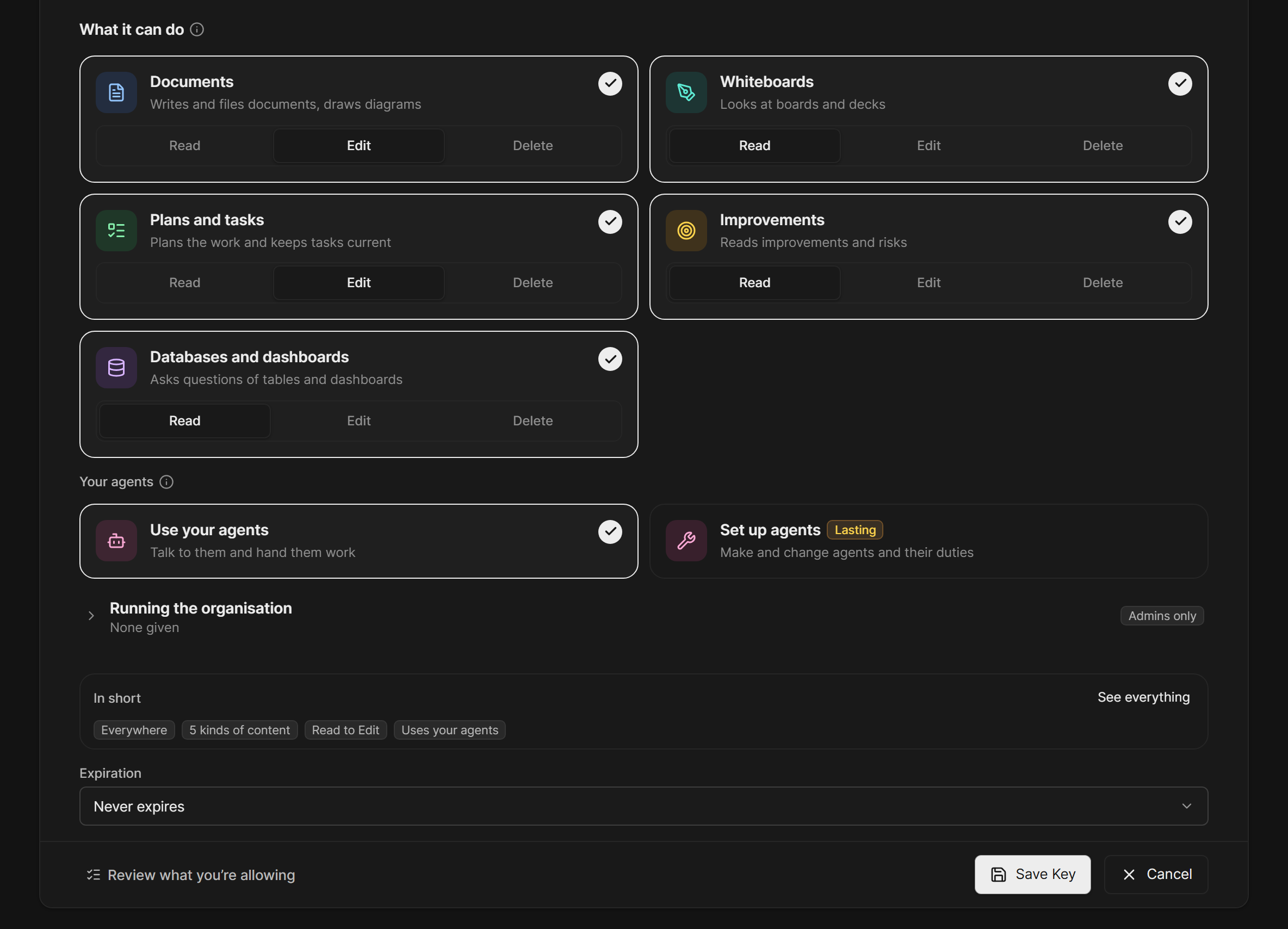Uncheck Databases and dashboards checkmark
This screenshot has width=1288, height=929.
[x=610, y=359]
